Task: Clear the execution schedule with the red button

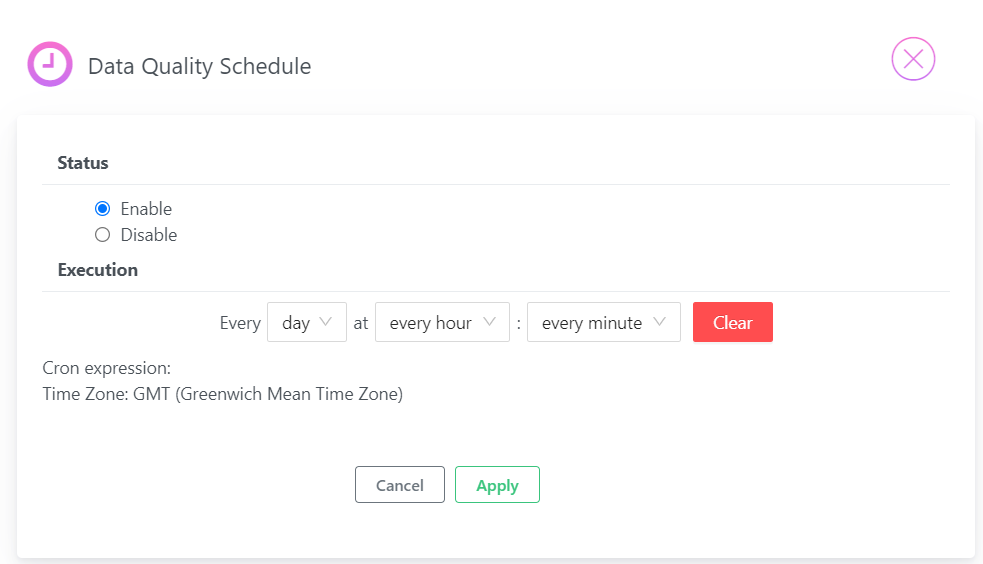Action: point(733,322)
